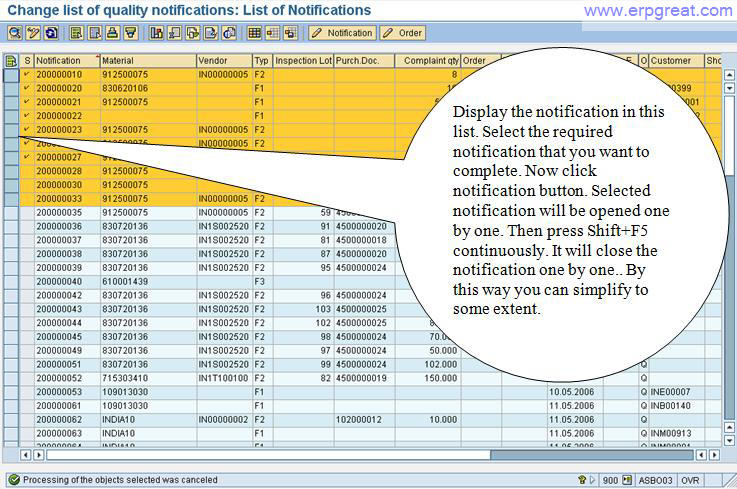The height and width of the screenshot is (489, 737).
Task: Click ASBO03 in the status bar
Action: coord(655,480)
